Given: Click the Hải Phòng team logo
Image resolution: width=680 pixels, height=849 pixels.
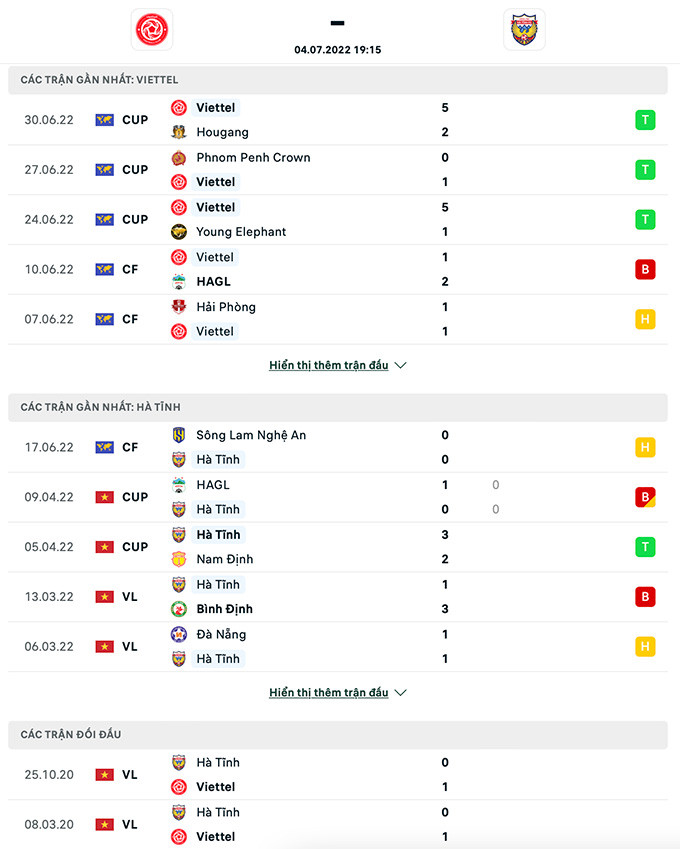Looking at the screenshot, I should click(179, 307).
